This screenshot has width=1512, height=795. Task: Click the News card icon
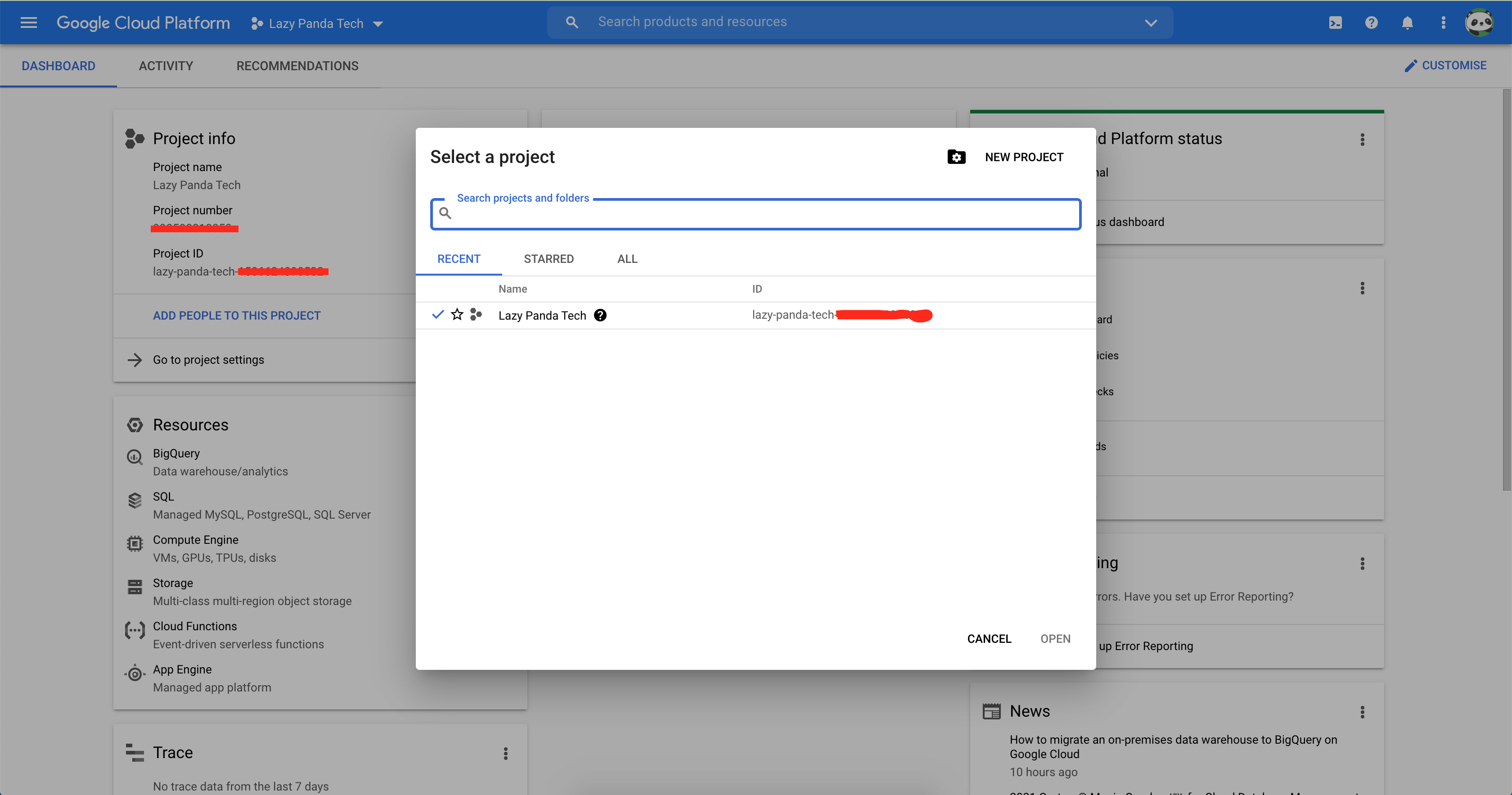[x=991, y=711]
